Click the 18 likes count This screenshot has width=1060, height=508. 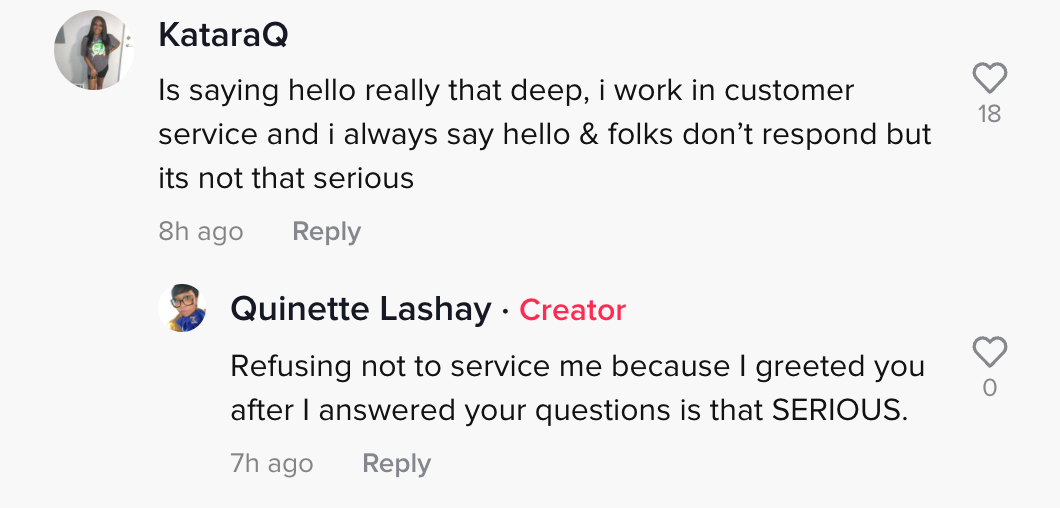coord(990,114)
